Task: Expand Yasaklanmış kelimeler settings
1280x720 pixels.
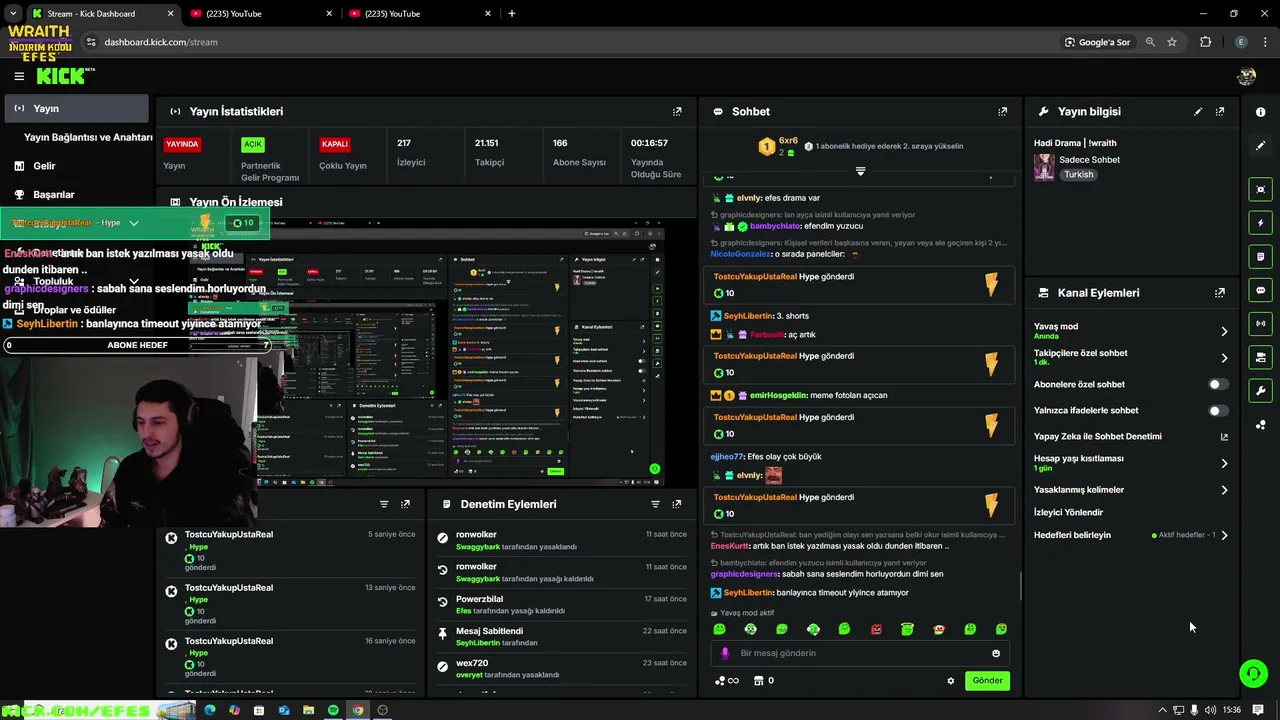Action: pyautogui.click(x=1224, y=490)
